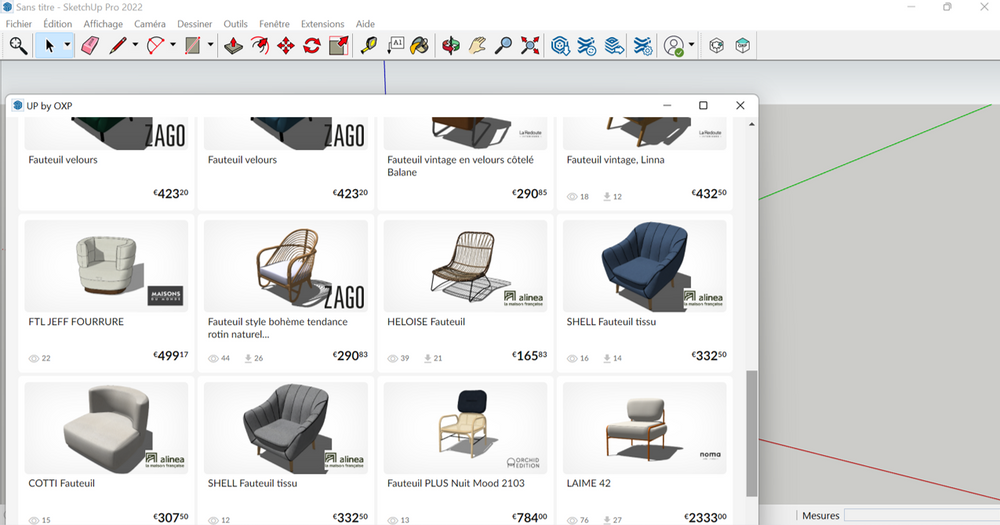Select the Rectangle shape tool
This screenshot has width=1000, height=525.
(193, 46)
